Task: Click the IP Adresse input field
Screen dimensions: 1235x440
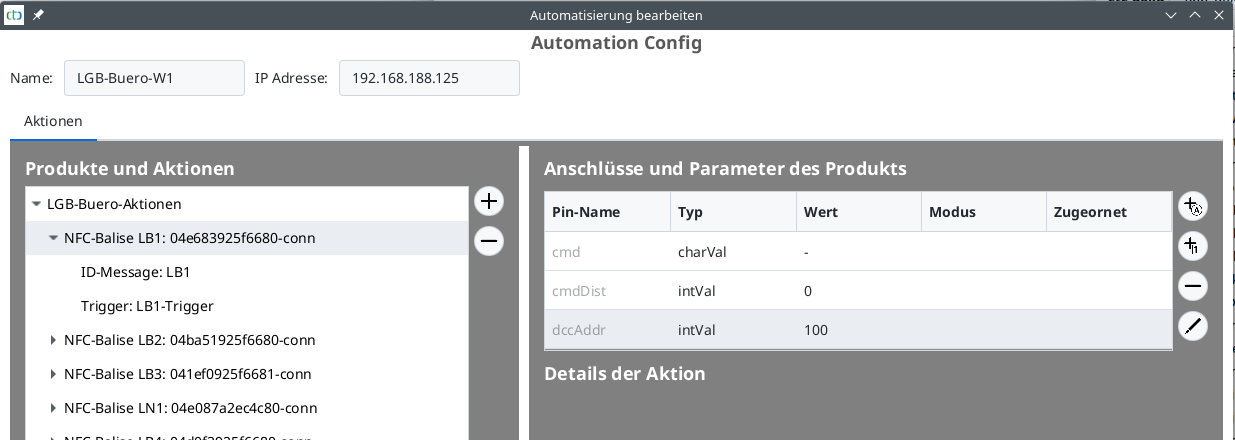Action: pyautogui.click(x=429, y=78)
